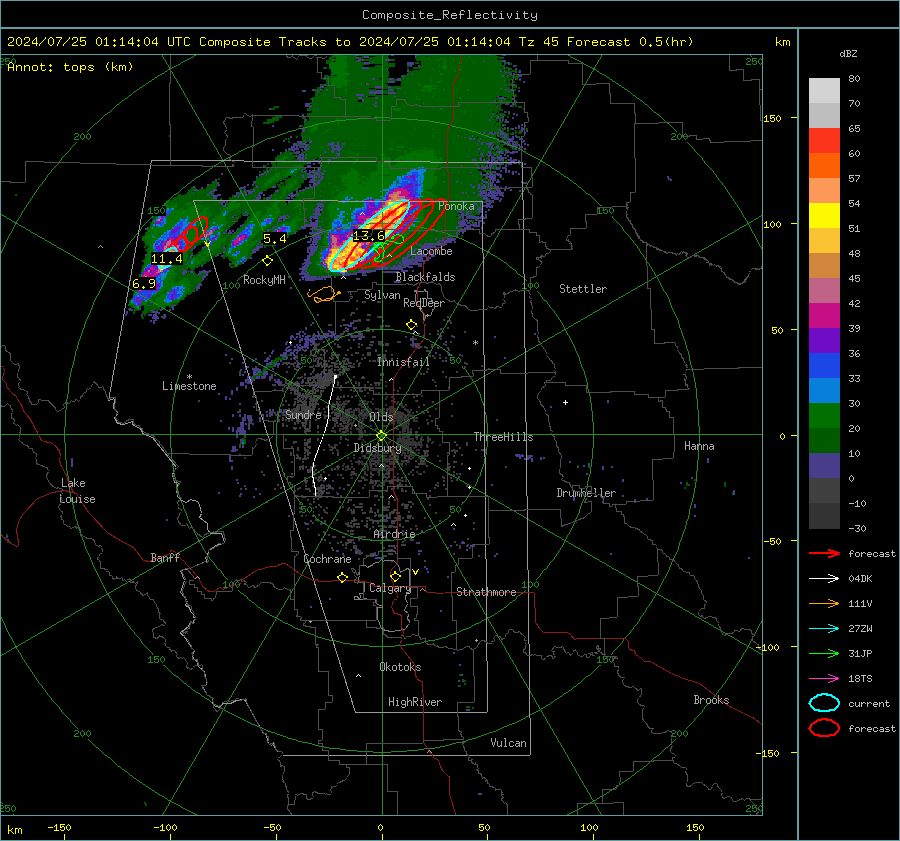Click the Banff label
900x841 pixels.
[165, 557]
